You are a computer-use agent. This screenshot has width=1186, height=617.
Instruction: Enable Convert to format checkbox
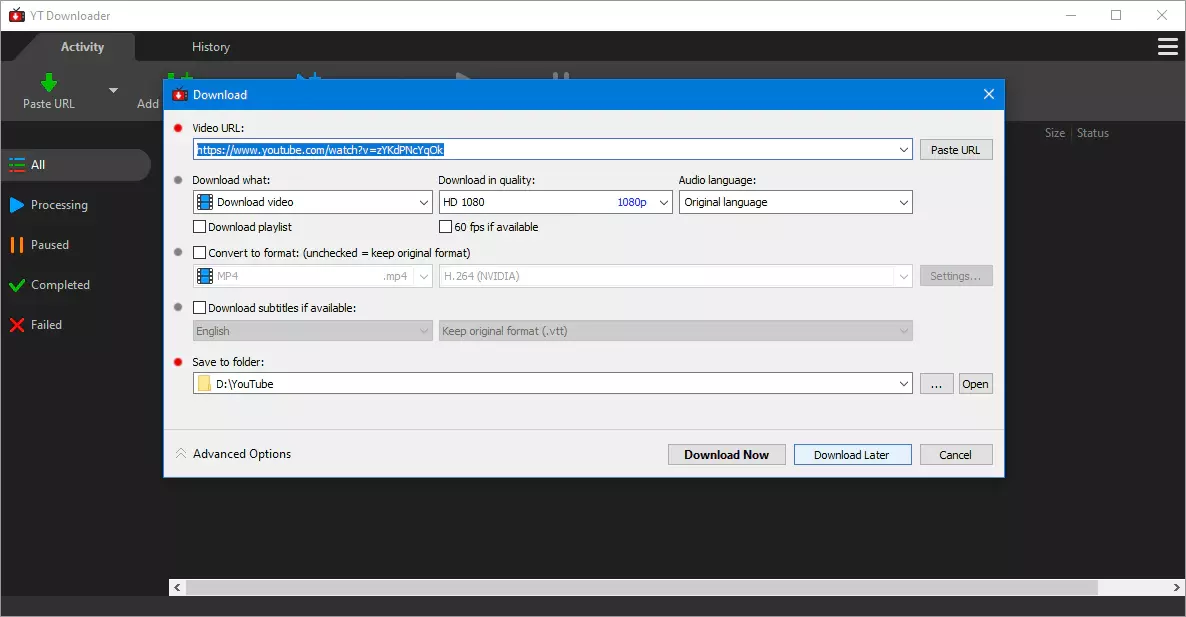200,253
